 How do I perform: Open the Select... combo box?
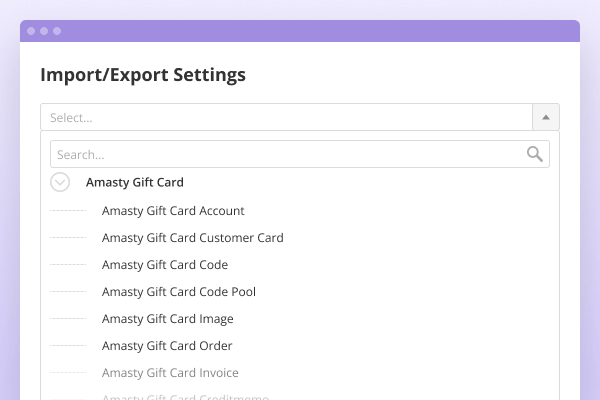[286, 117]
